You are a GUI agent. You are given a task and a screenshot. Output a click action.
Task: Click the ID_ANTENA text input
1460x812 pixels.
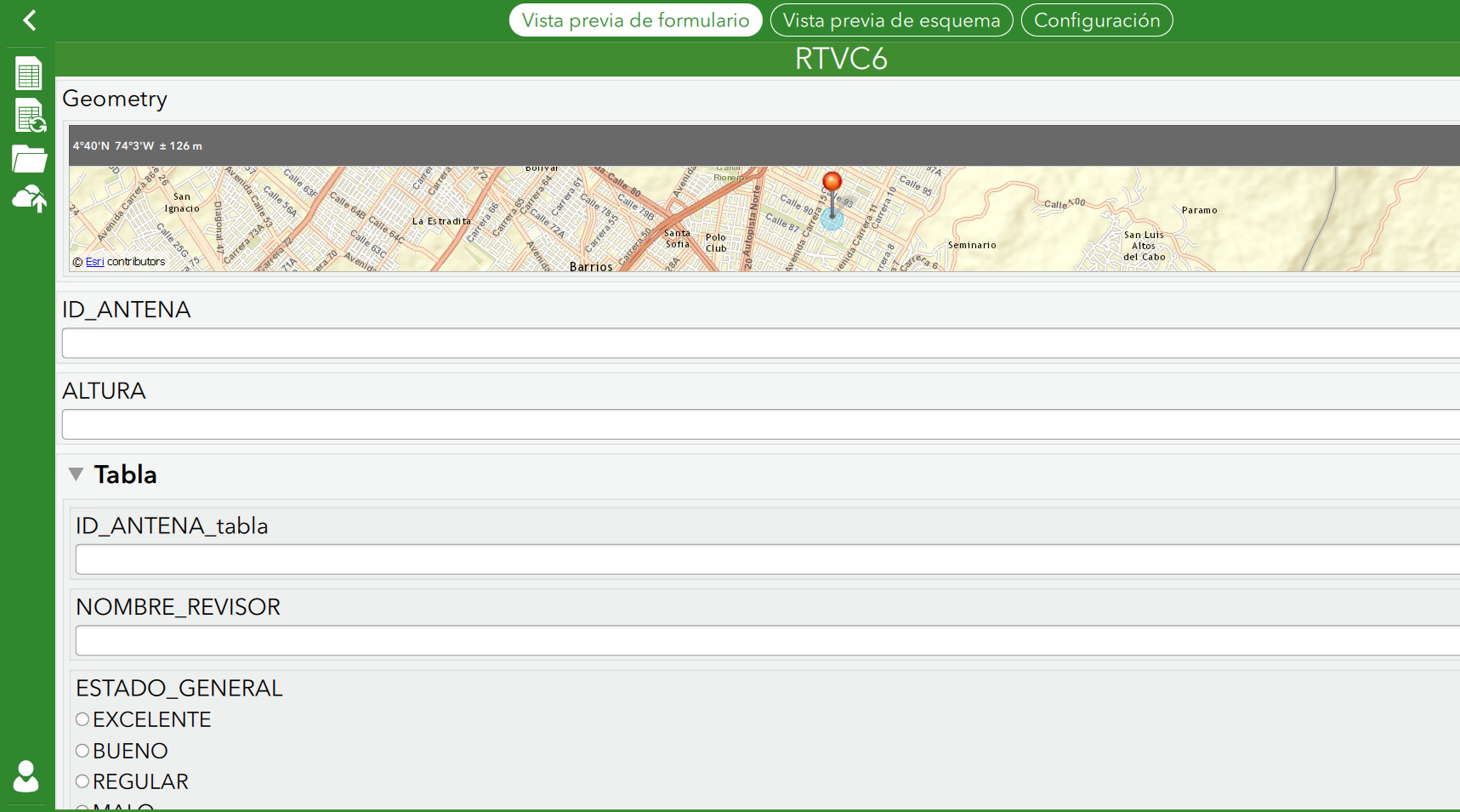(760, 344)
